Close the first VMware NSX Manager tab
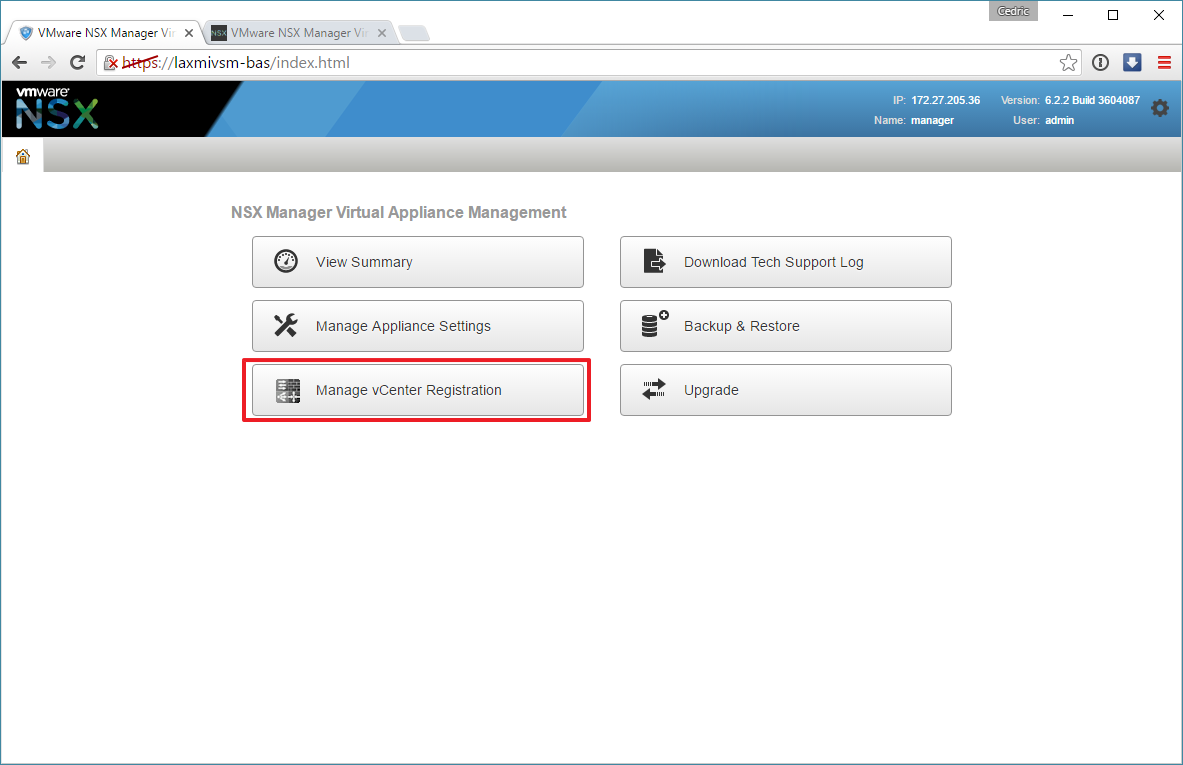 click(x=189, y=33)
